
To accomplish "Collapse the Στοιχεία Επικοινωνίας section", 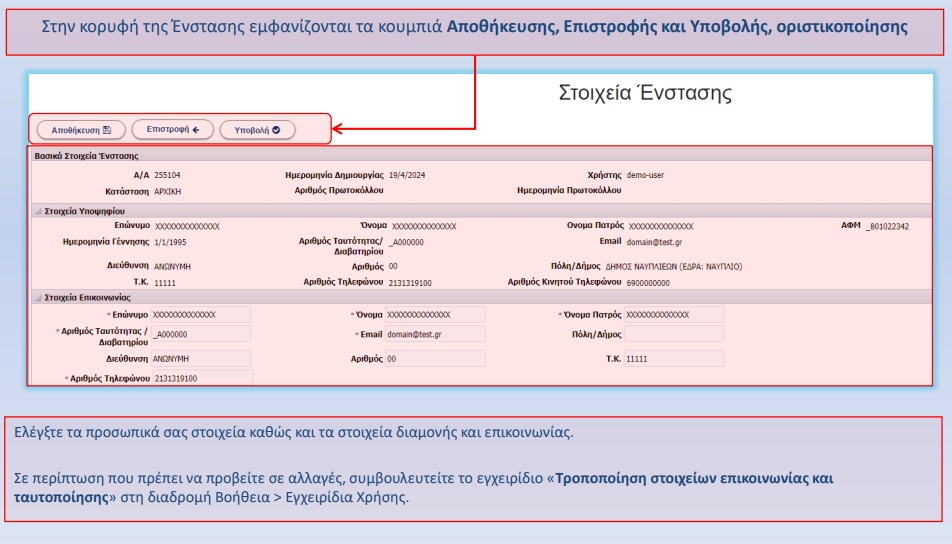I will pos(38,297).
